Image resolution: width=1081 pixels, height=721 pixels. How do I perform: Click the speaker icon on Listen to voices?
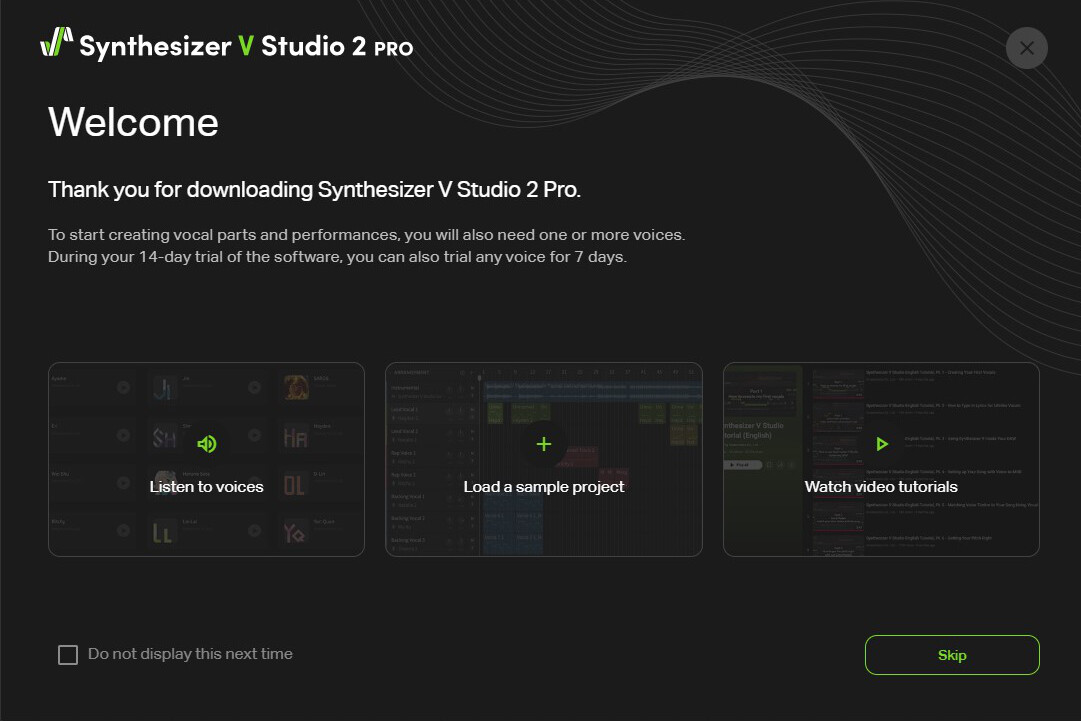207,444
